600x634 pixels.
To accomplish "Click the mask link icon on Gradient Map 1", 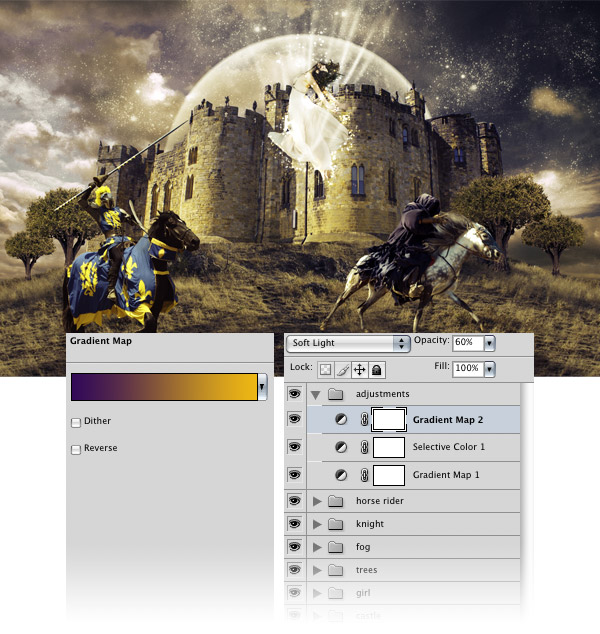I will pos(364,475).
